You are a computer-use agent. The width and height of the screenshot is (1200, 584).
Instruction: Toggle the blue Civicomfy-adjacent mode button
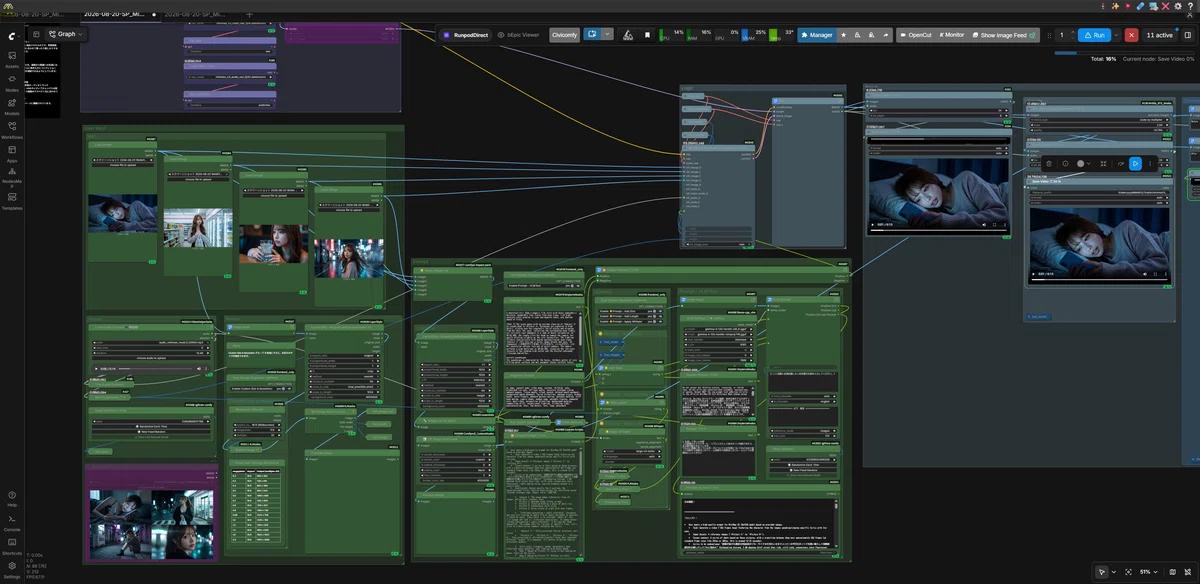click(592, 35)
